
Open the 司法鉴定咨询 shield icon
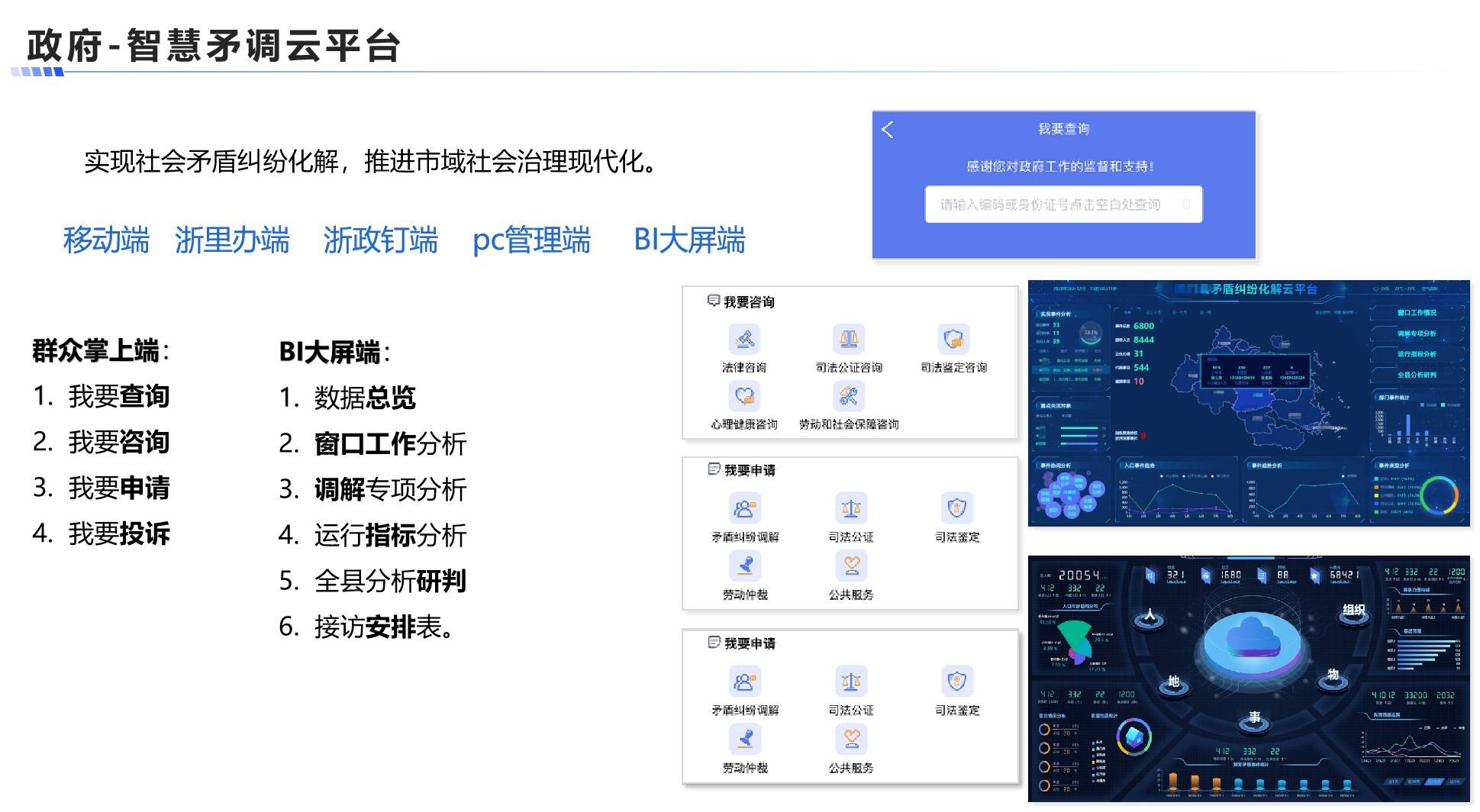coord(953,339)
